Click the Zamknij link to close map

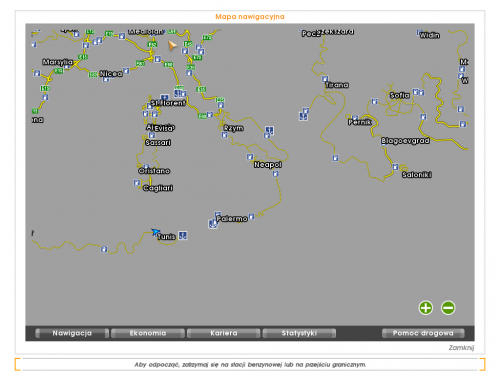[x=461, y=348]
